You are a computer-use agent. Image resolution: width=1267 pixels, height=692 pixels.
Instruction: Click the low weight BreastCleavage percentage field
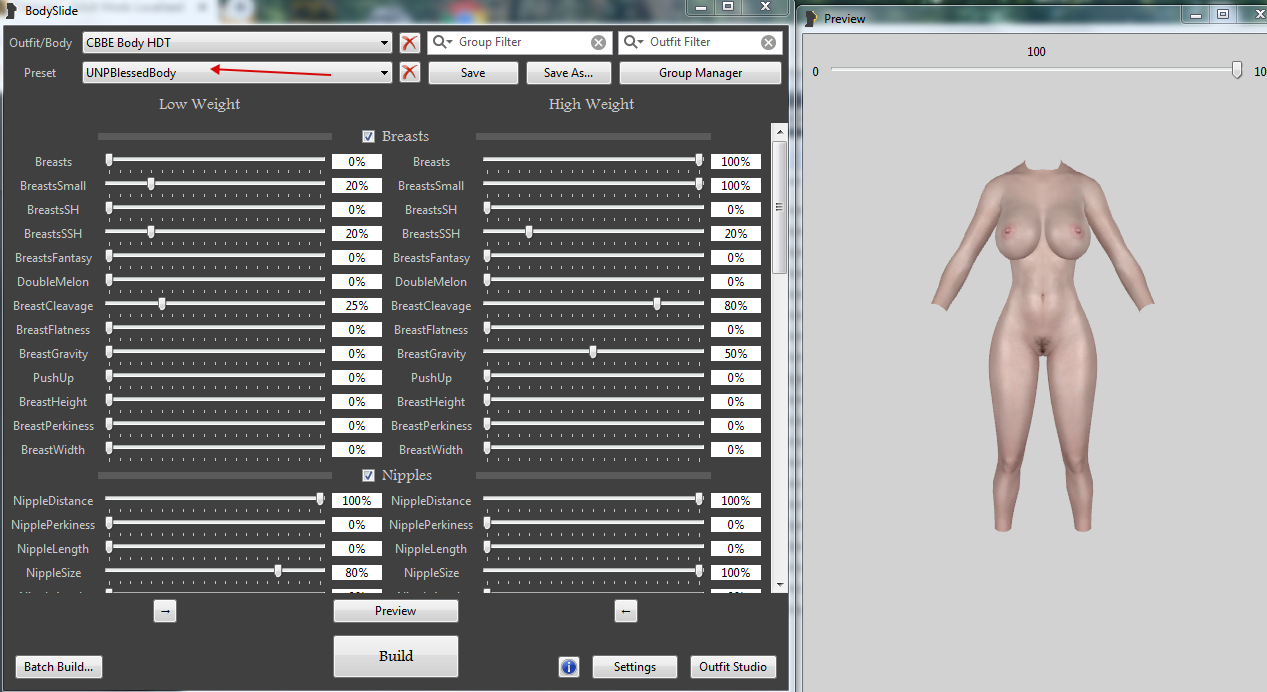357,306
